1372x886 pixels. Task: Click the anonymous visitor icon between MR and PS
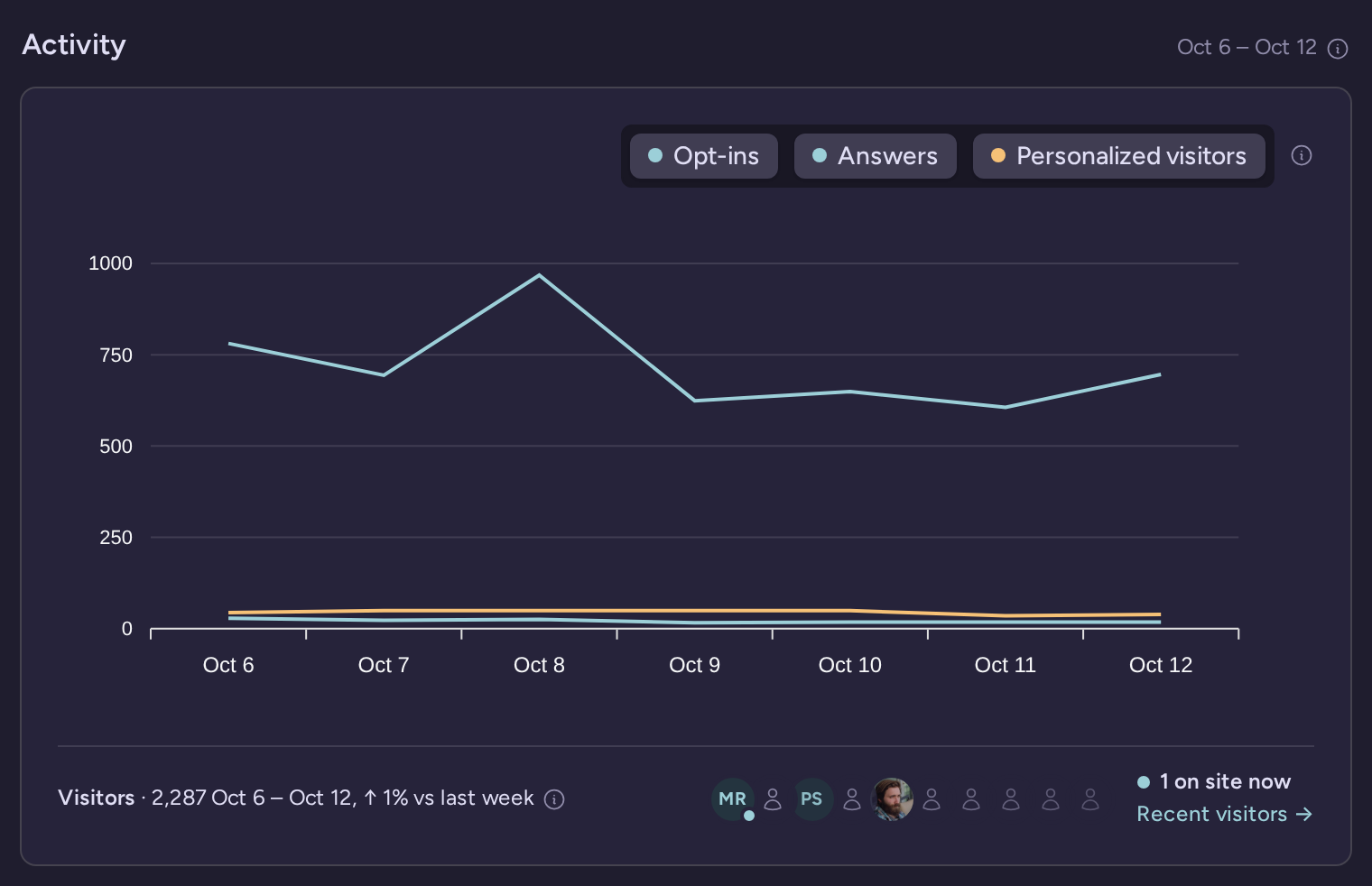773,799
